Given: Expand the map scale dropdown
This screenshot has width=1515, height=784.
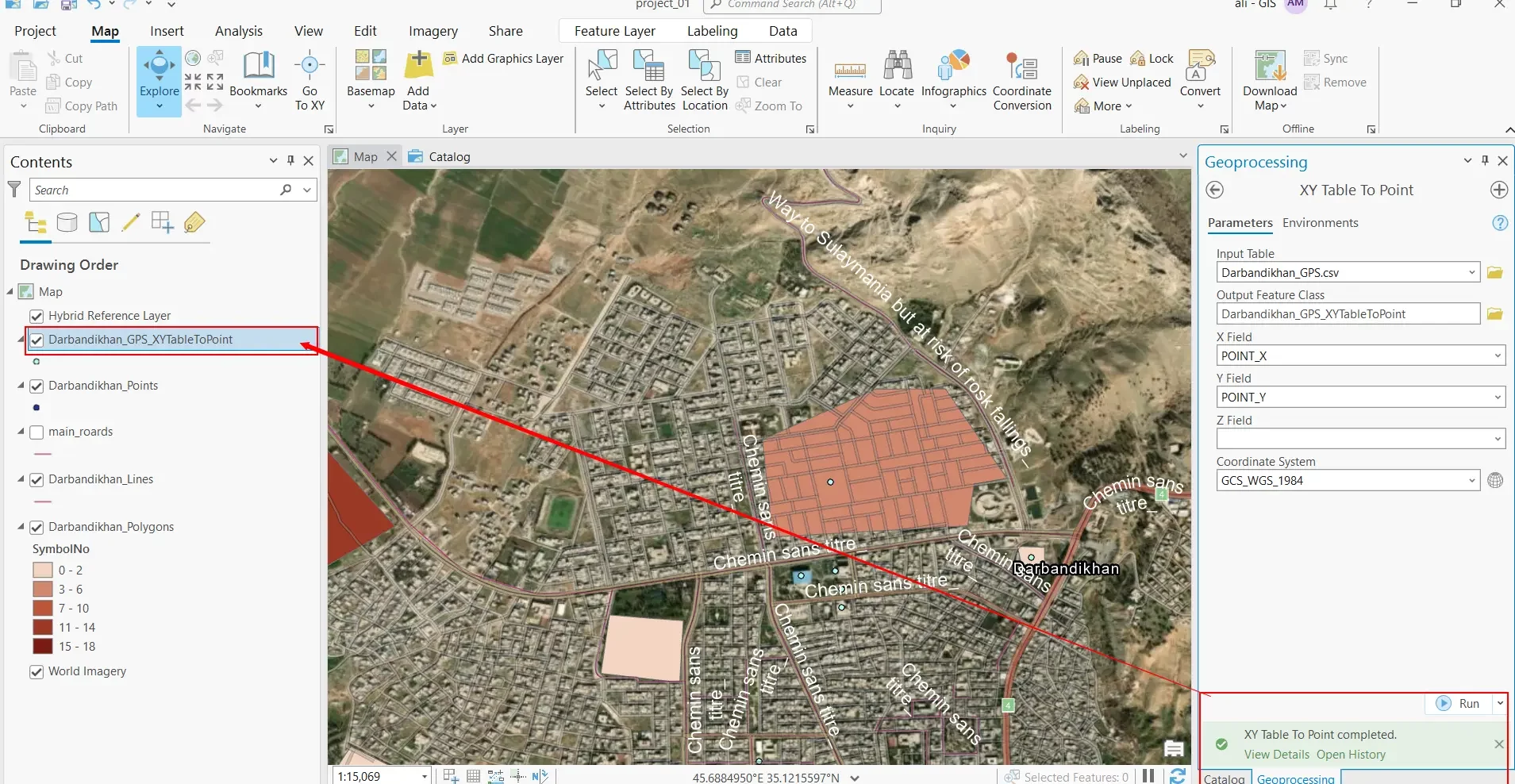Looking at the screenshot, I should [425, 777].
